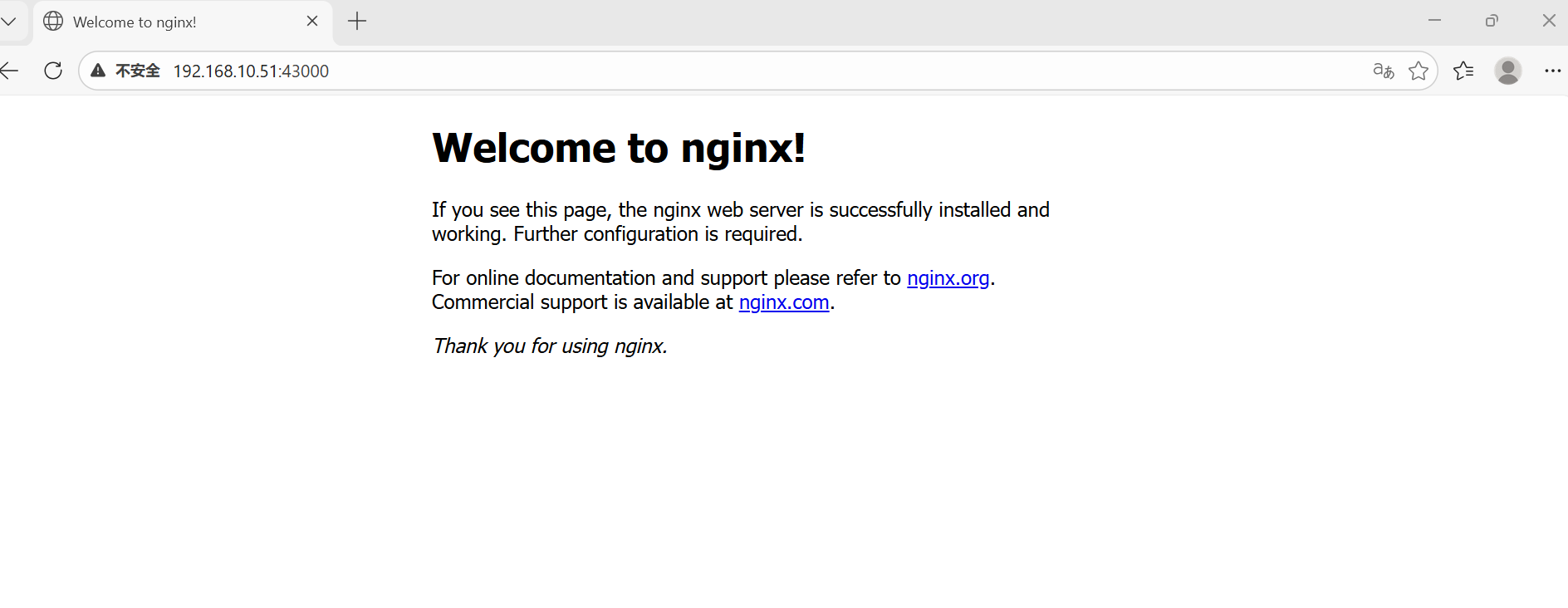Screen dimensions: 1568x608
Task: Open the favorites list icon
Action: [x=1463, y=71]
